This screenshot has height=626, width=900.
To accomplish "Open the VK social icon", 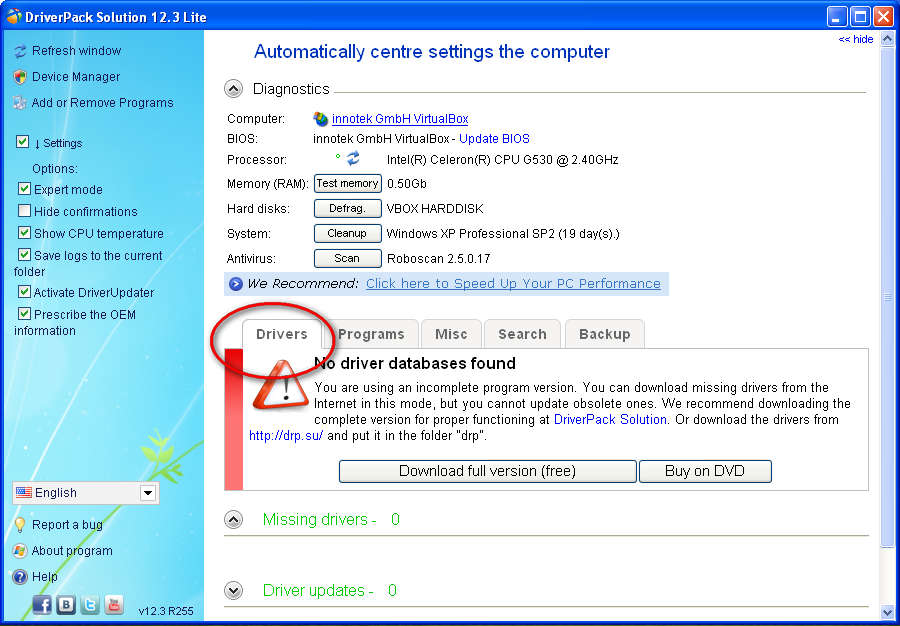I will point(66,604).
